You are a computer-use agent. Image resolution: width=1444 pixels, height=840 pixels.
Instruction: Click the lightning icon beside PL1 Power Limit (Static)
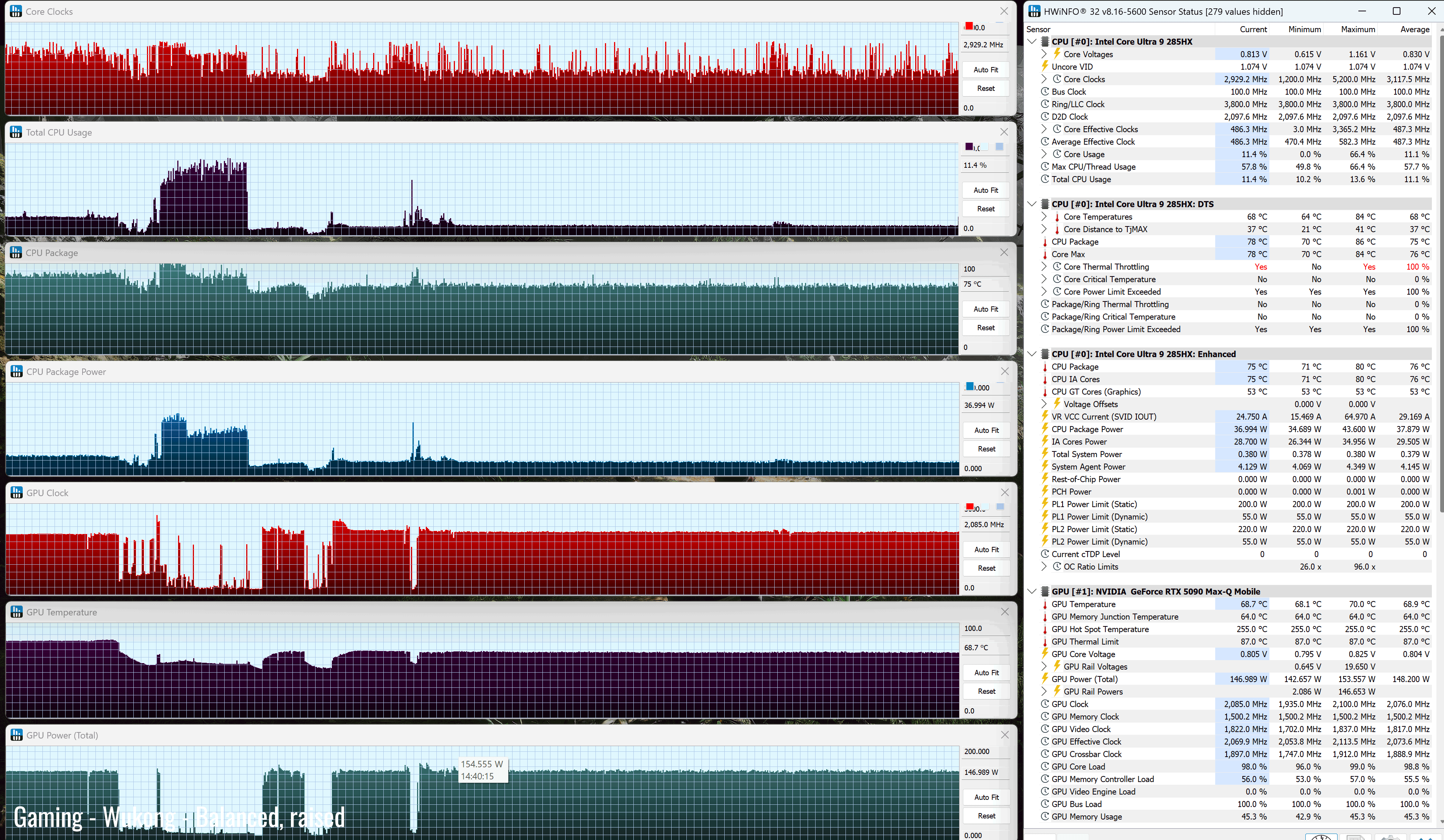pos(1045,504)
